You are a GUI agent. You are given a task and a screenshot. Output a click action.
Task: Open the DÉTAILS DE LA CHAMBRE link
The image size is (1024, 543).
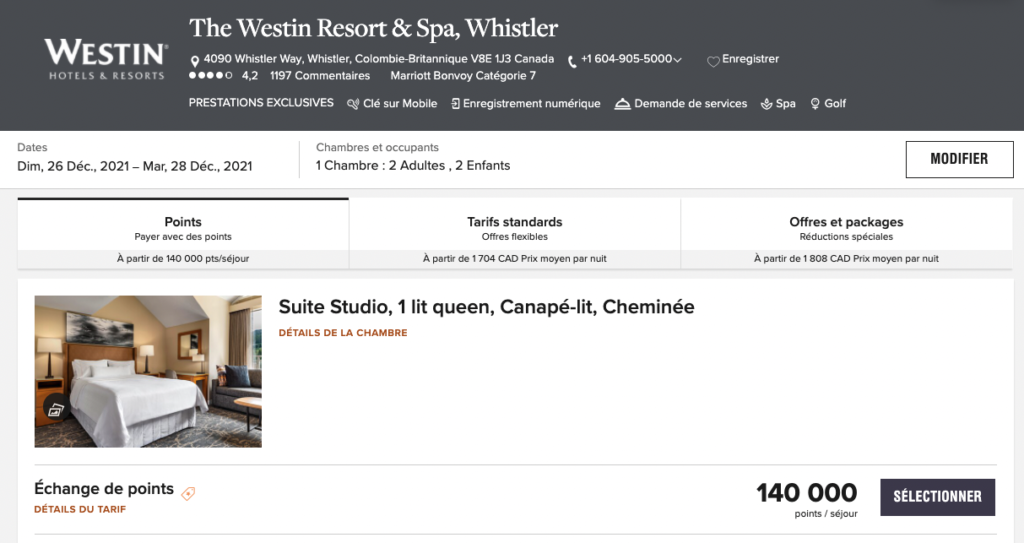coord(343,333)
